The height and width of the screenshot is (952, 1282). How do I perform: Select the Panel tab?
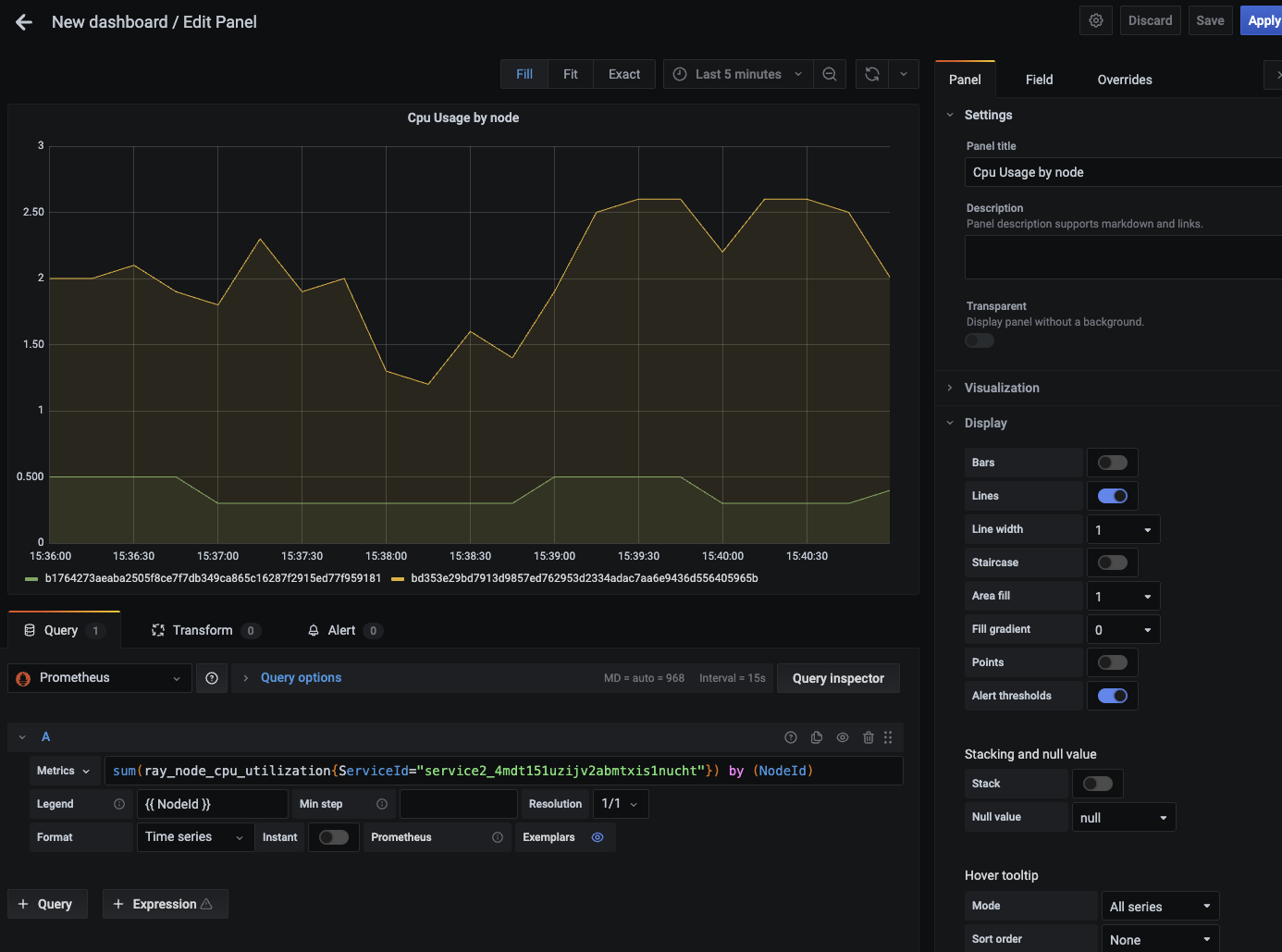point(965,80)
